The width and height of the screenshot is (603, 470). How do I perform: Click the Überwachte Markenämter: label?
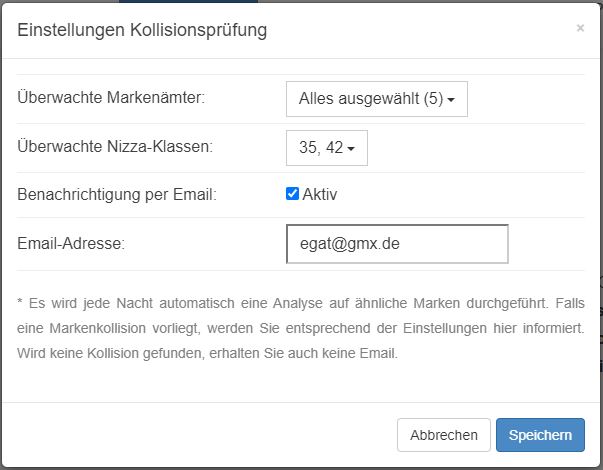[111, 97]
